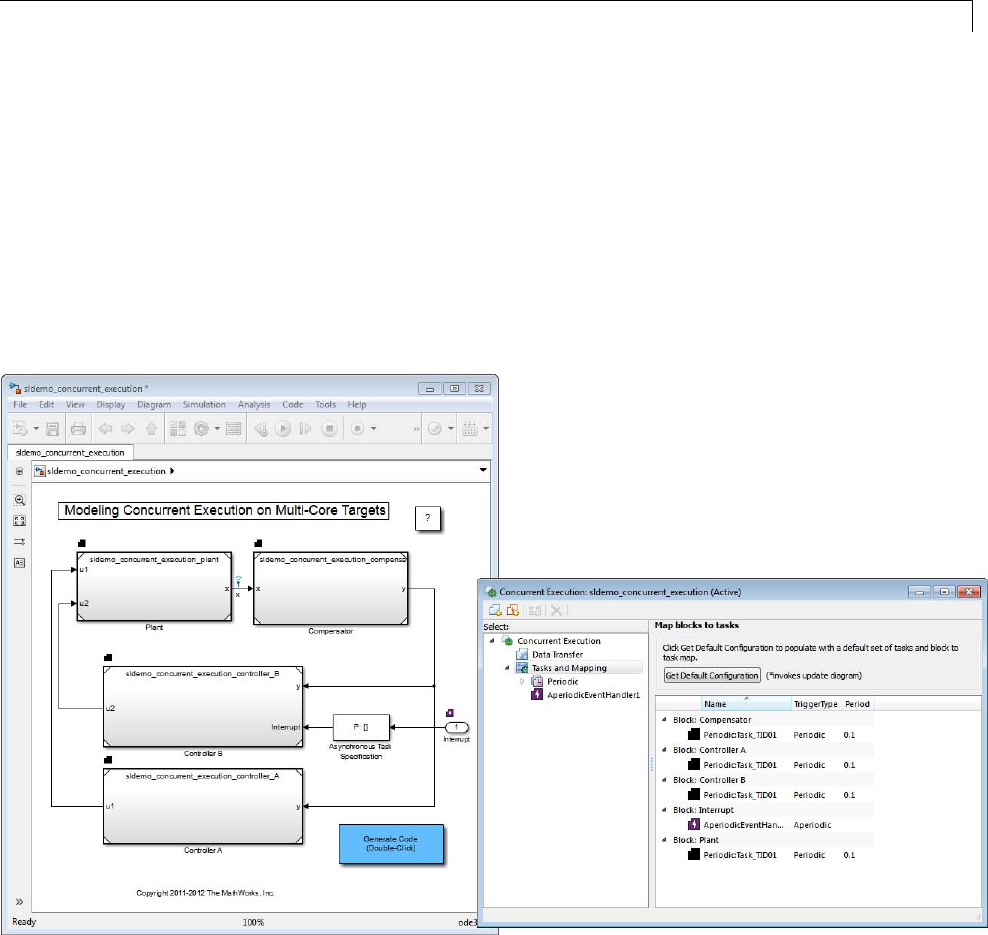
Task: Open Record button dropdown arrow
Action: [x=374, y=429]
